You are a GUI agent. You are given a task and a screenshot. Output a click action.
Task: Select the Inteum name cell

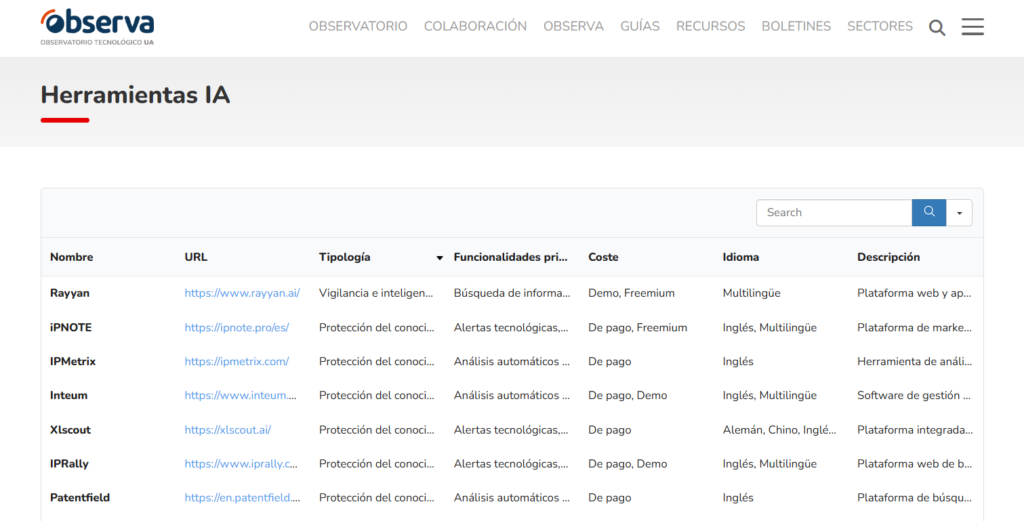coord(69,395)
